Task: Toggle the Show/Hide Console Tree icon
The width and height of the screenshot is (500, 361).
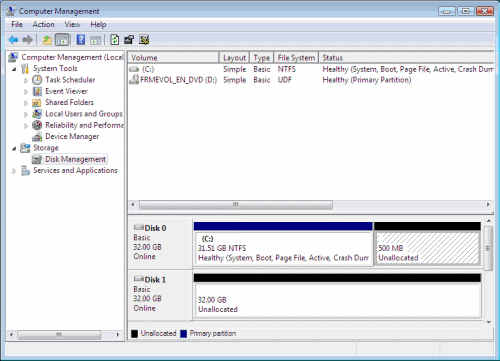Action: pyautogui.click(x=62, y=40)
